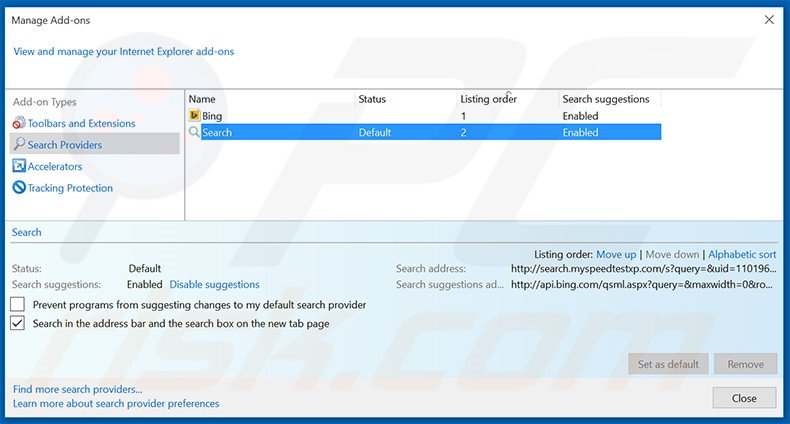Click the Set as default button
Viewport: 790px width, 424px height.
click(668, 364)
